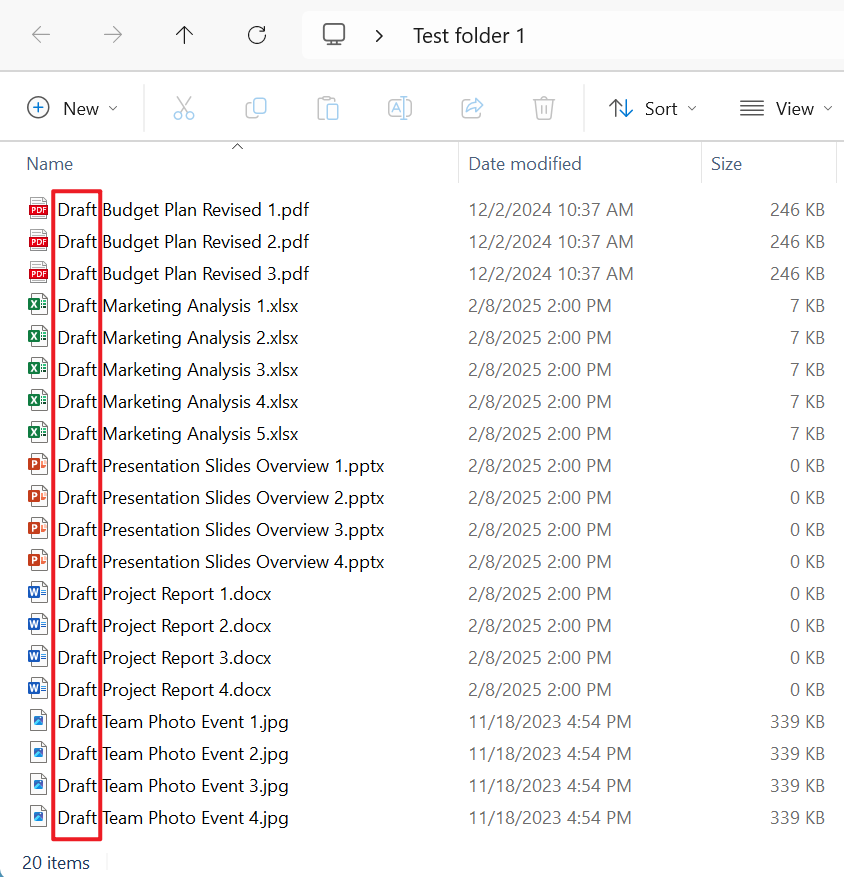This screenshot has height=877, width=844.
Task: Sort files by Date modified column
Action: point(524,164)
